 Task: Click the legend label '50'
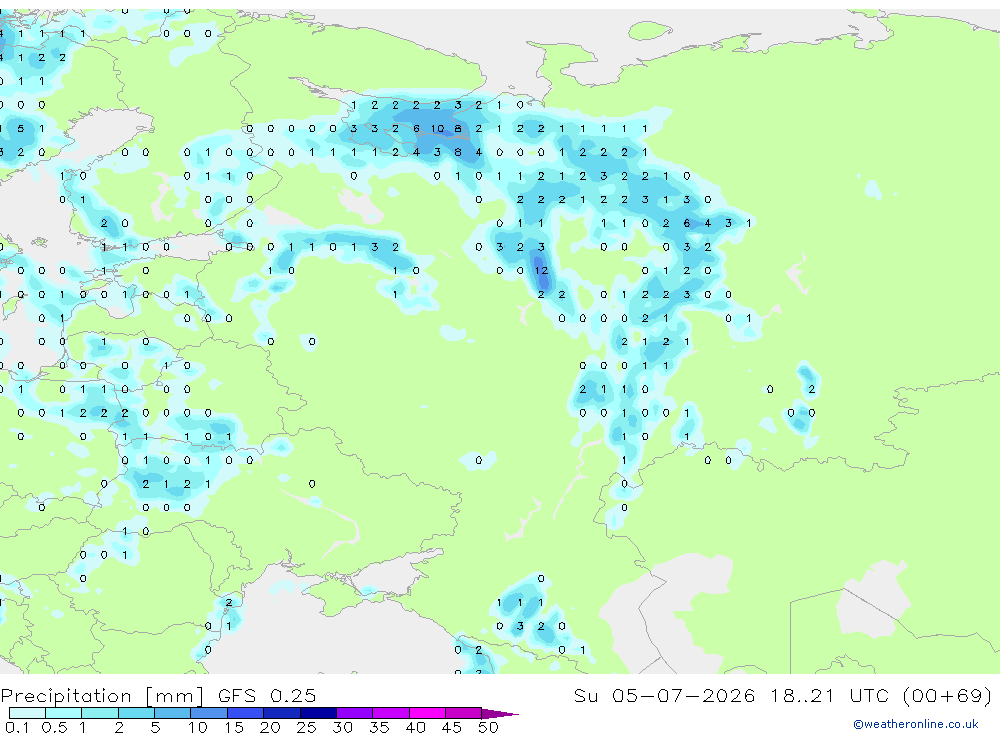coord(488,727)
